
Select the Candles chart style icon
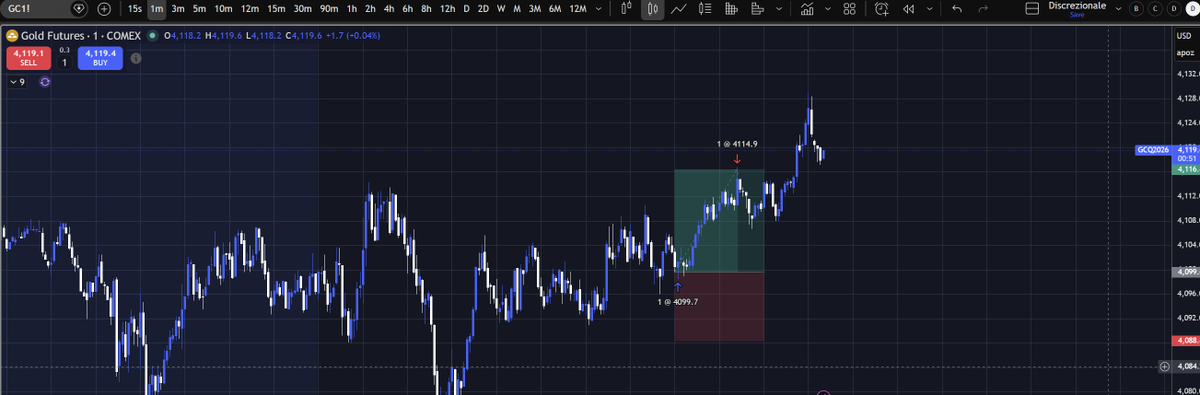point(627,9)
